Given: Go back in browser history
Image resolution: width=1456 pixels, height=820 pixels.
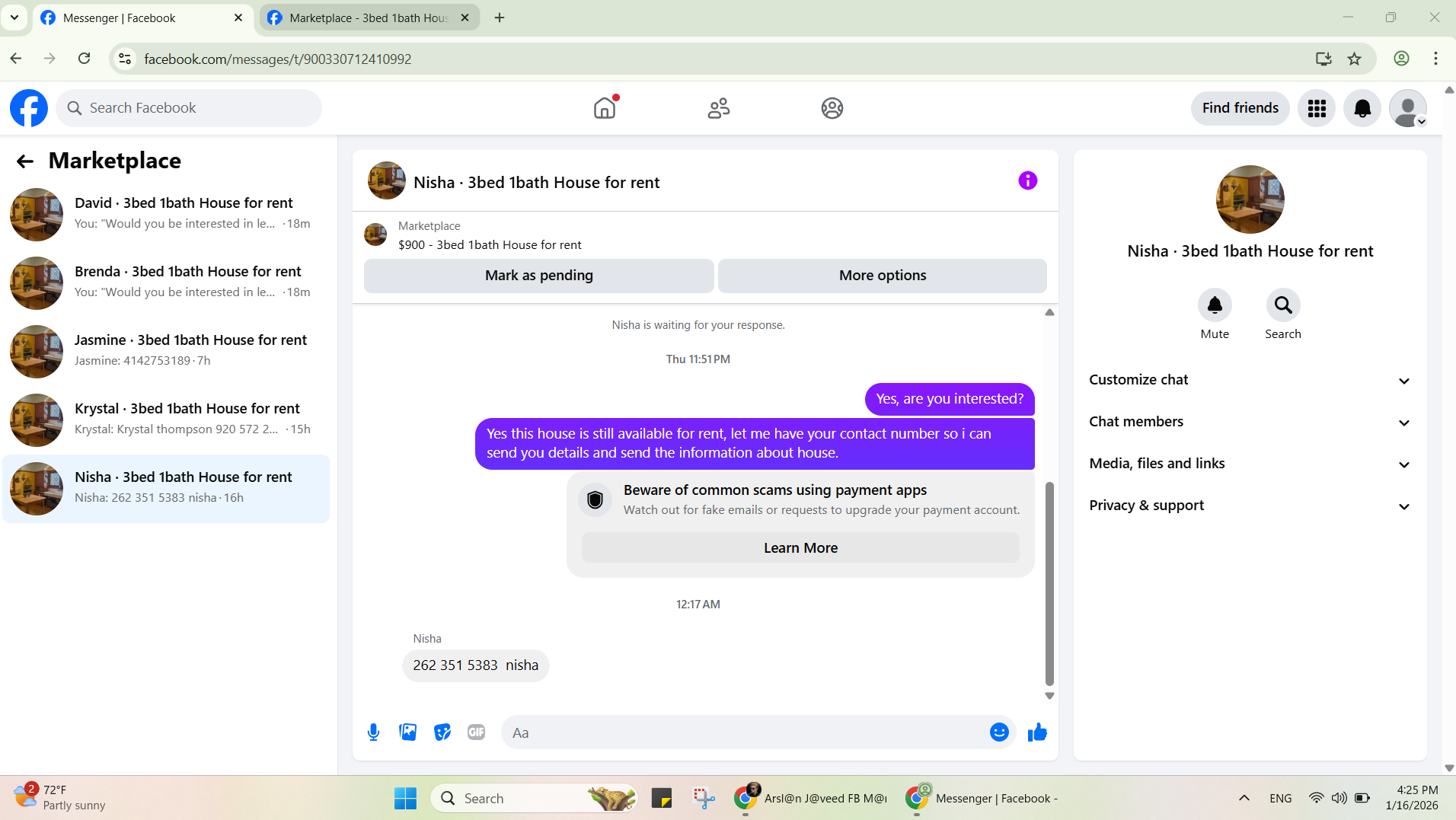Looking at the screenshot, I should pyautogui.click(x=16, y=59).
